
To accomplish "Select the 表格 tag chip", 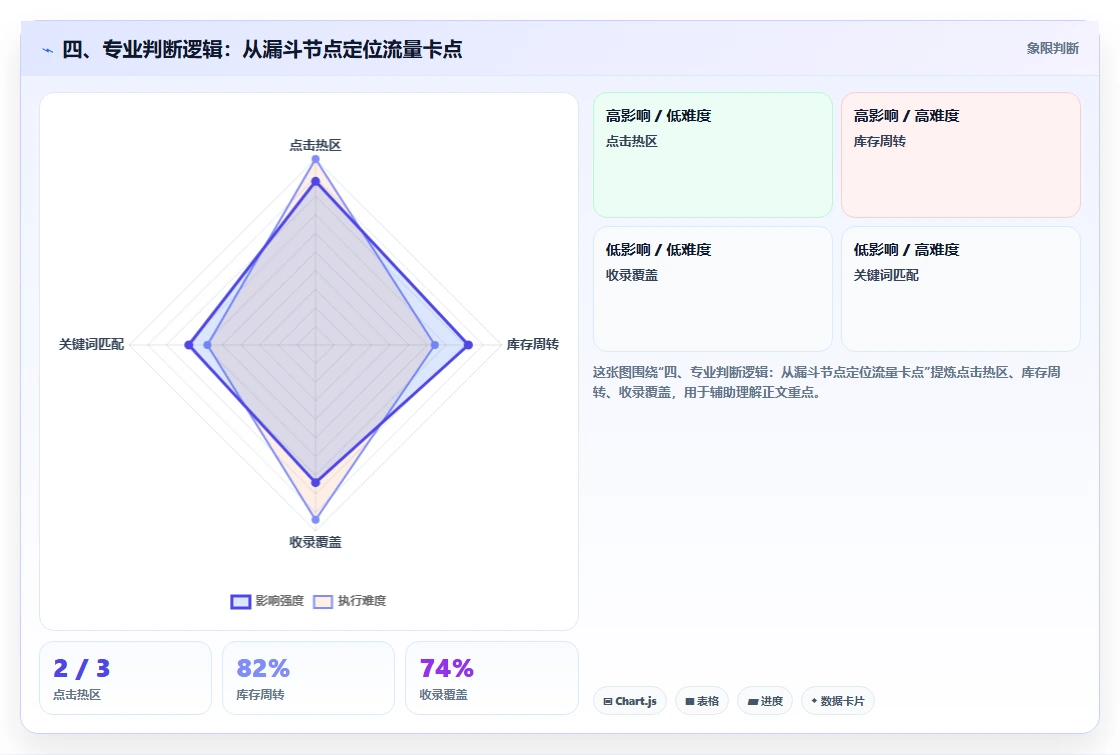I will pos(702,701).
